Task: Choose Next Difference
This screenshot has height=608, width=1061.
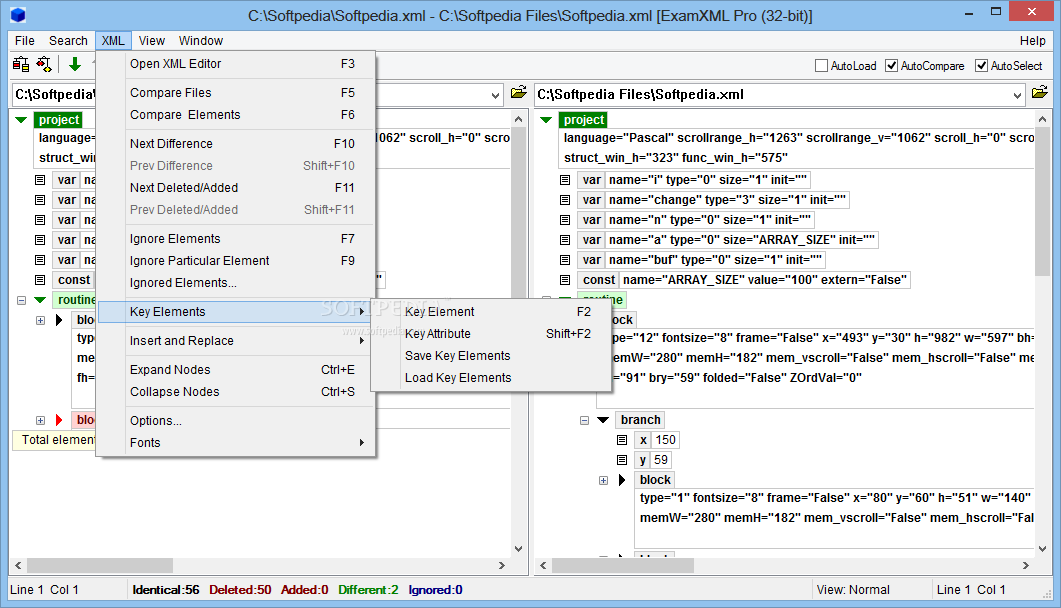Action: [236, 144]
